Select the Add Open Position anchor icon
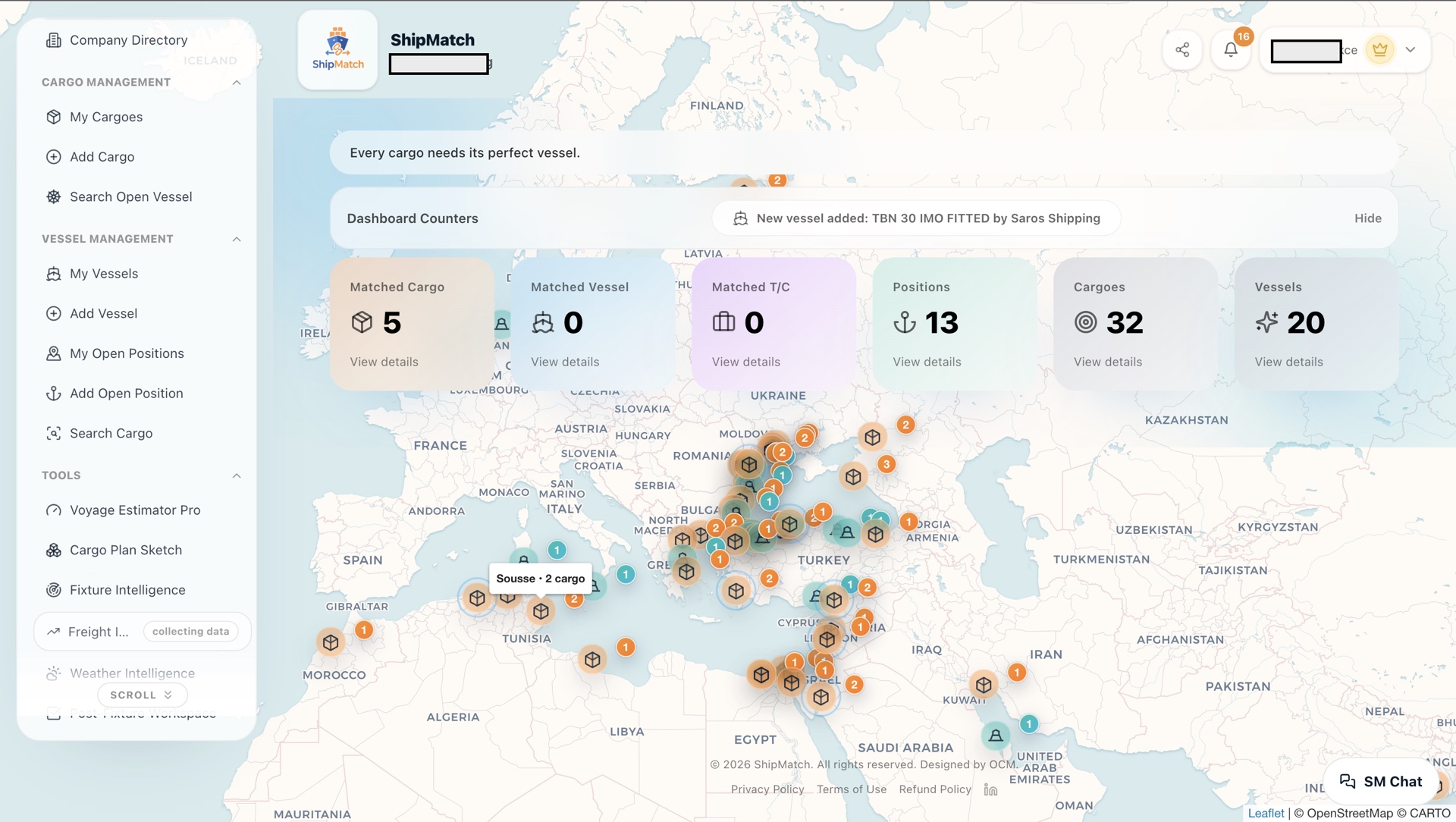The width and height of the screenshot is (1456, 822). (x=53, y=394)
